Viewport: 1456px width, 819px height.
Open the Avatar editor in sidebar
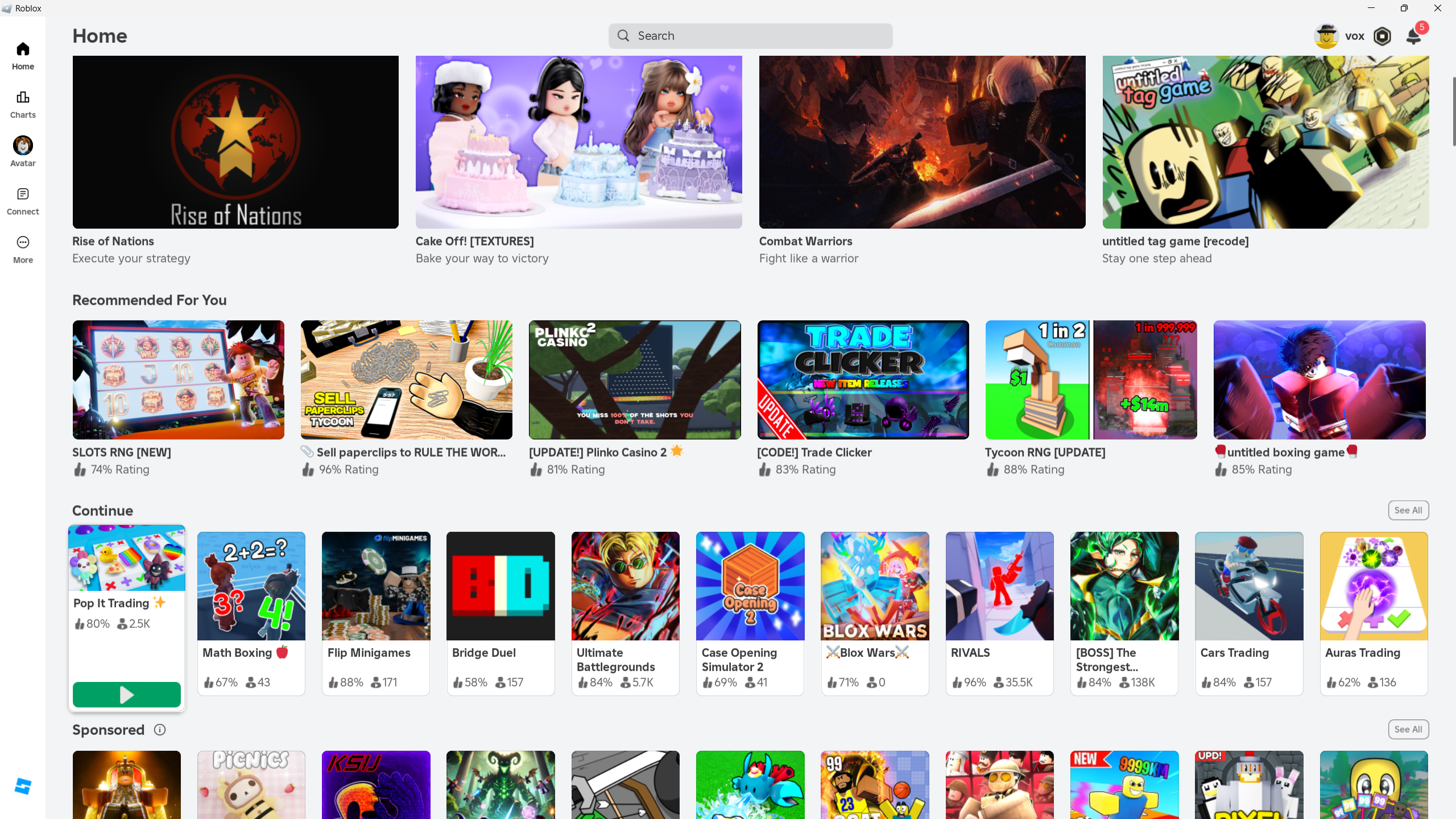[x=23, y=151]
